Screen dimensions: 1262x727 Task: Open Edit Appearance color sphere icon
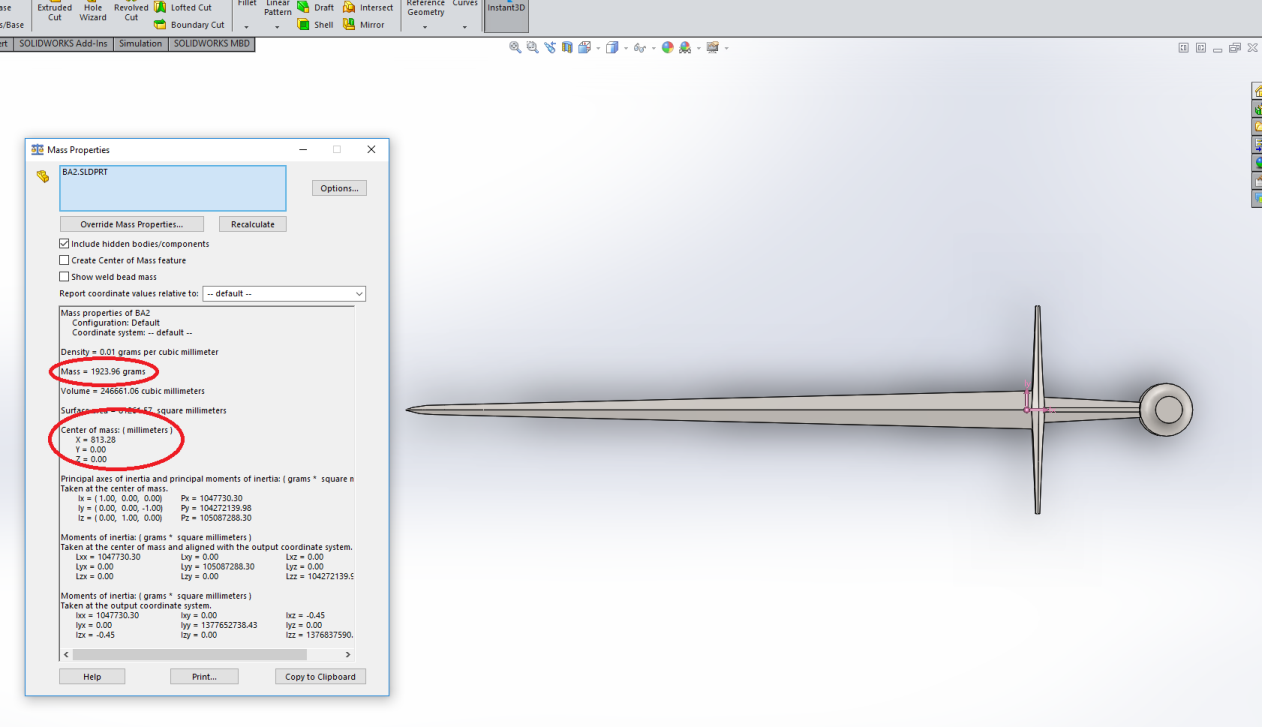pos(668,48)
